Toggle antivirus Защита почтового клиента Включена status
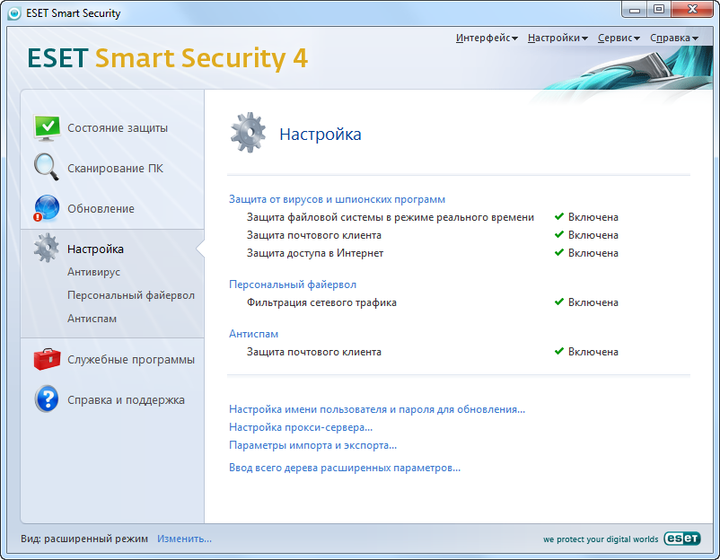 click(586, 235)
